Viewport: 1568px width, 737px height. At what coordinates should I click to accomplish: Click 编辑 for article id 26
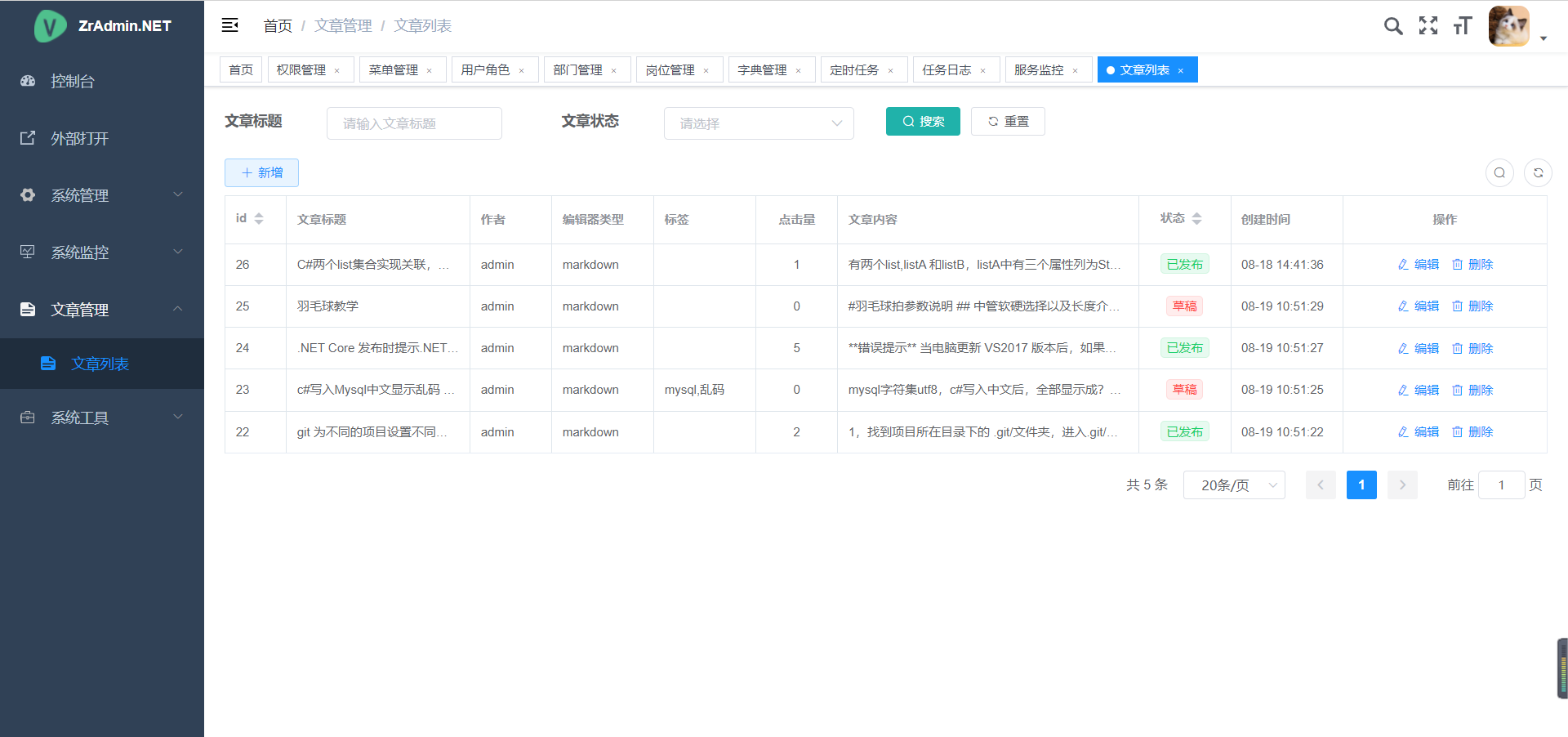pos(1419,265)
